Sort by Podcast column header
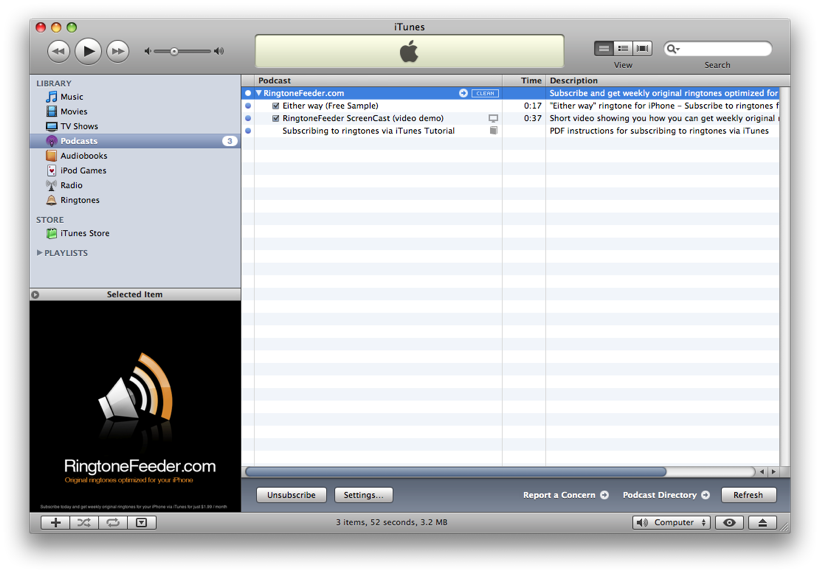Image resolution: width=820 pixels, height=574 pixels. (x=379, y=81)
